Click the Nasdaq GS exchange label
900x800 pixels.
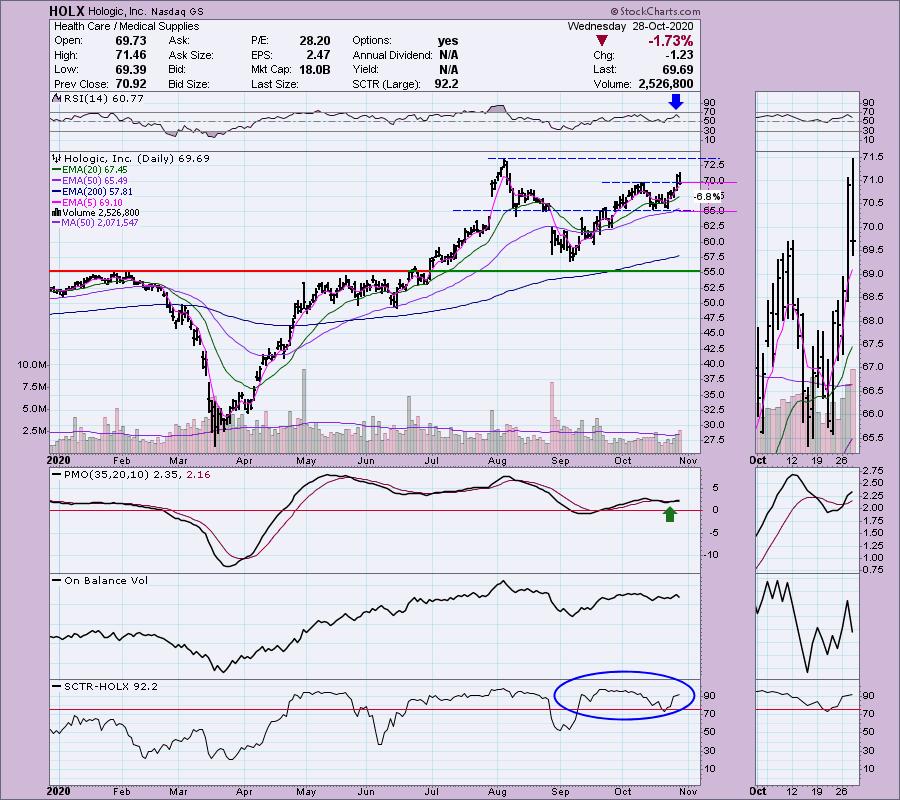point(176,11)
